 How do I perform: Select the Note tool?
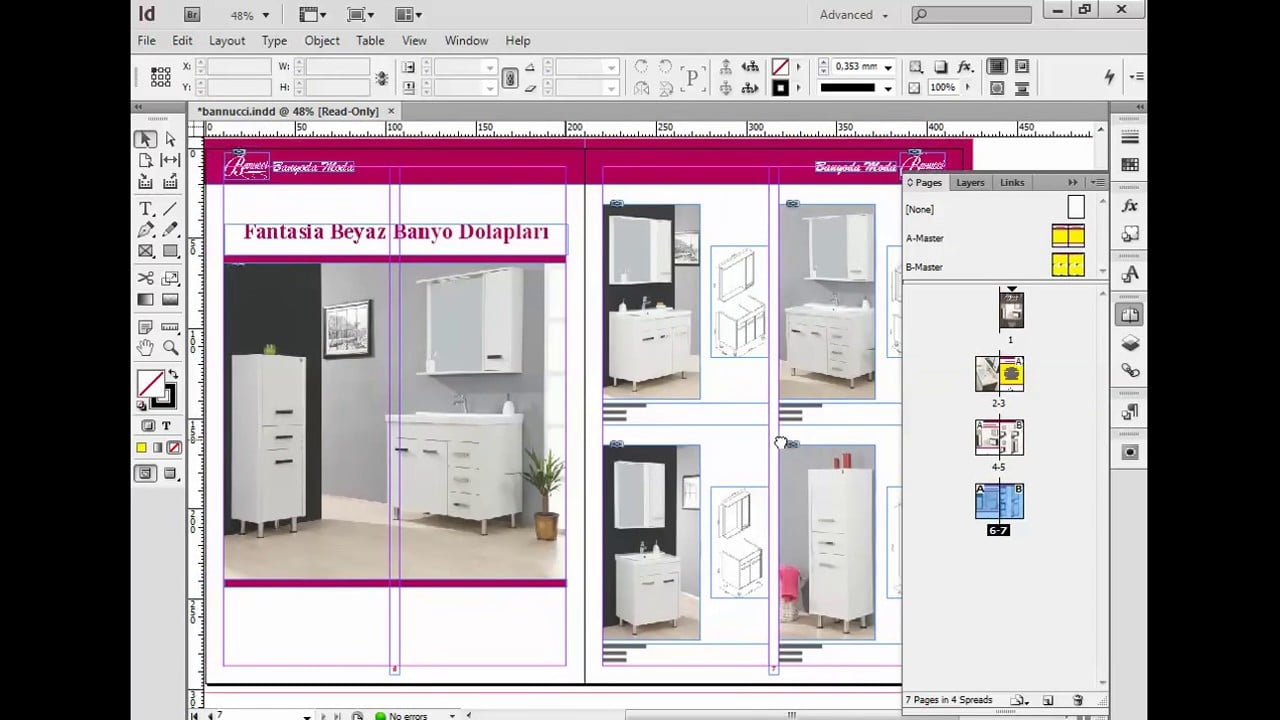146,327
